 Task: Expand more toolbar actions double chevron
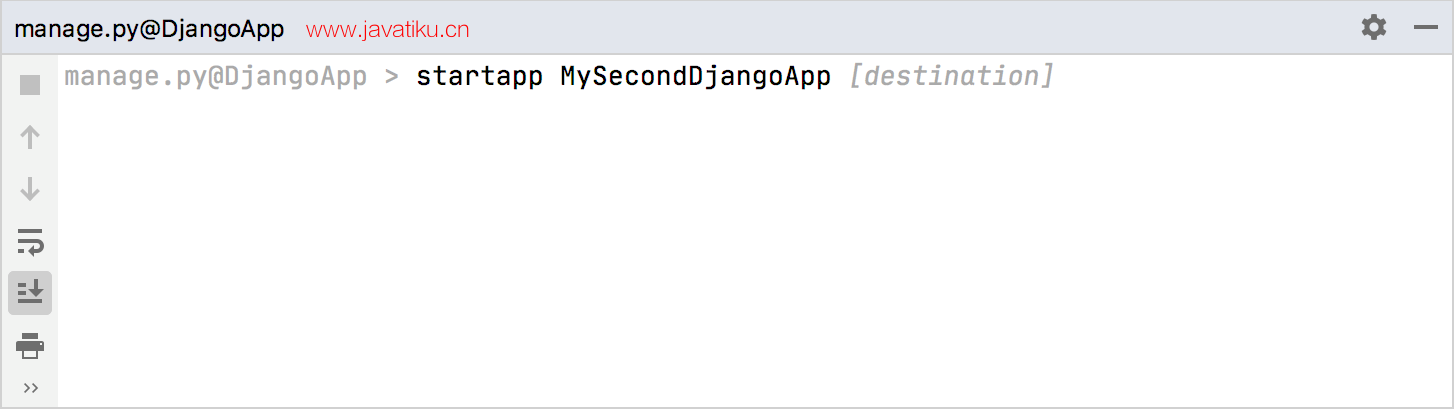pos(30,387)
